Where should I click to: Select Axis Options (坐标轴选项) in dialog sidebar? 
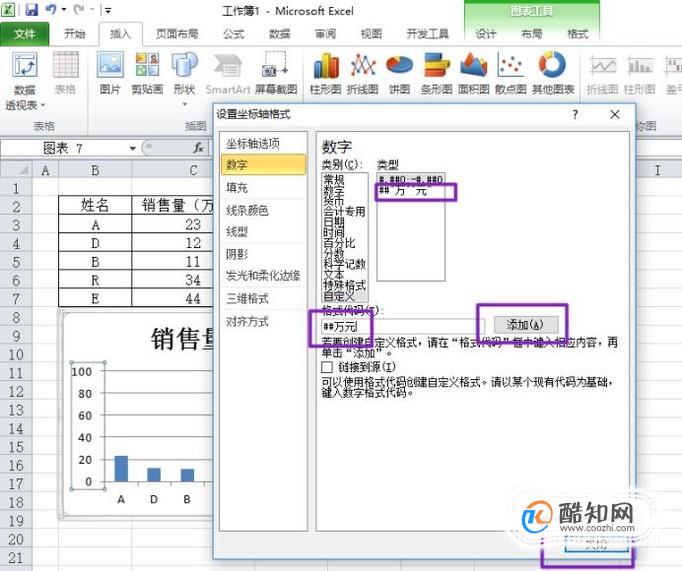(264, 143)
